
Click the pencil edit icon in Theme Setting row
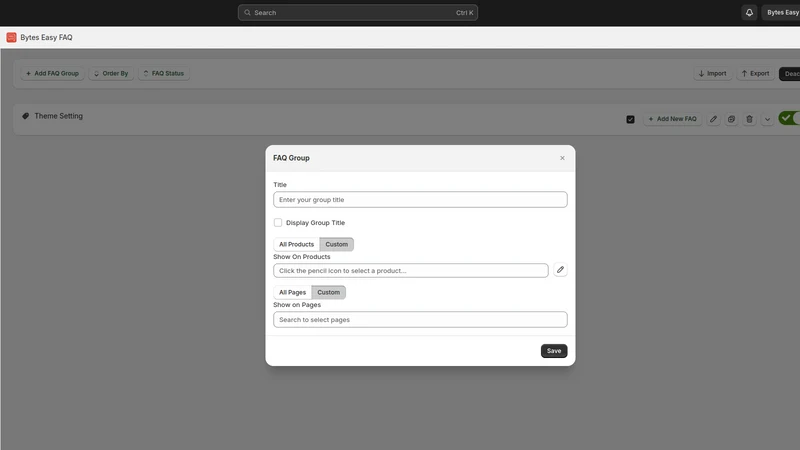[713, 119]
